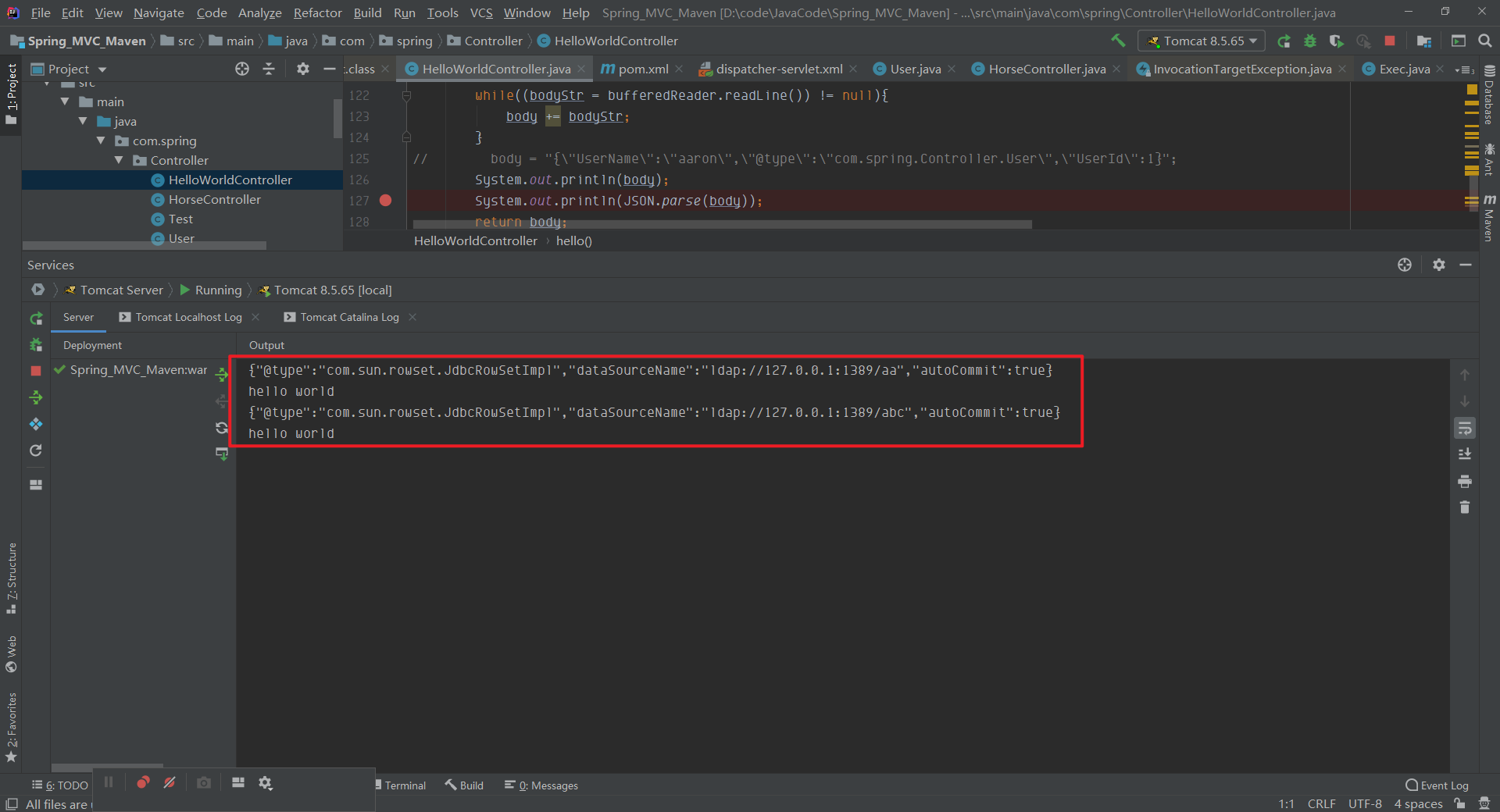Run Tomcat with coverage icon
This screenshot has width=1500, height=812.
pyautogui.click(x=1337, y=41)
